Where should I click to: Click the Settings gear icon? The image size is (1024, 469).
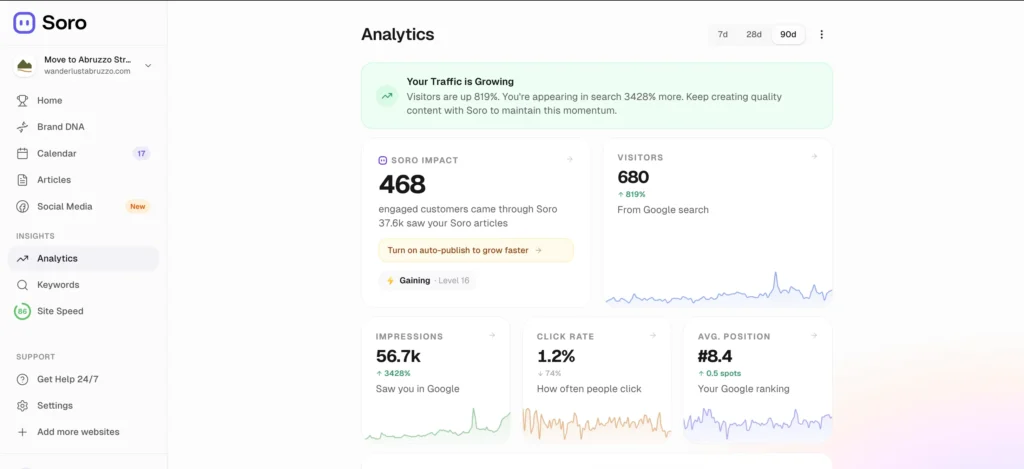(x=23, y=406)
